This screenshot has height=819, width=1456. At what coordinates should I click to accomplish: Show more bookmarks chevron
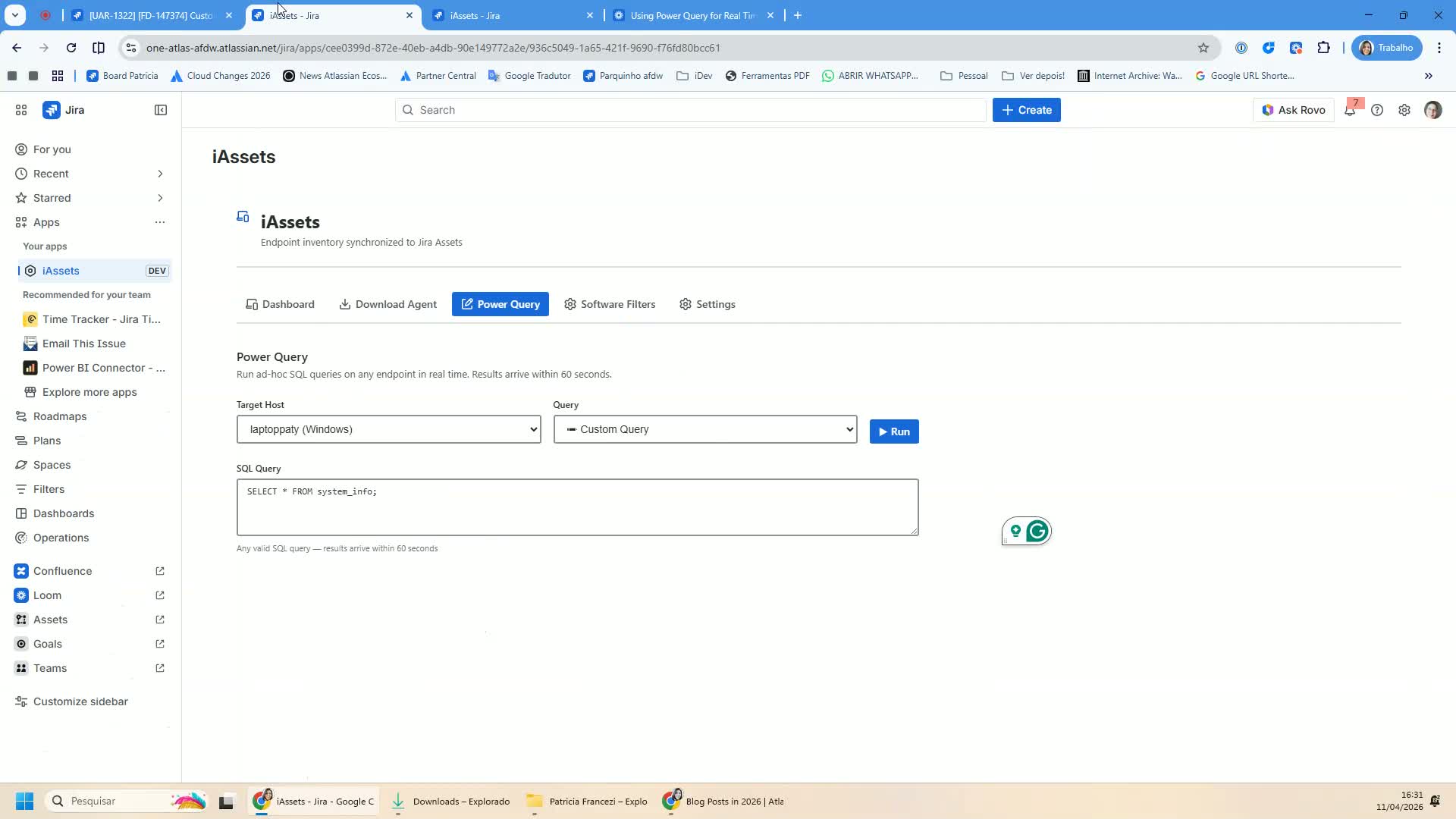[x=1429, y=76]
